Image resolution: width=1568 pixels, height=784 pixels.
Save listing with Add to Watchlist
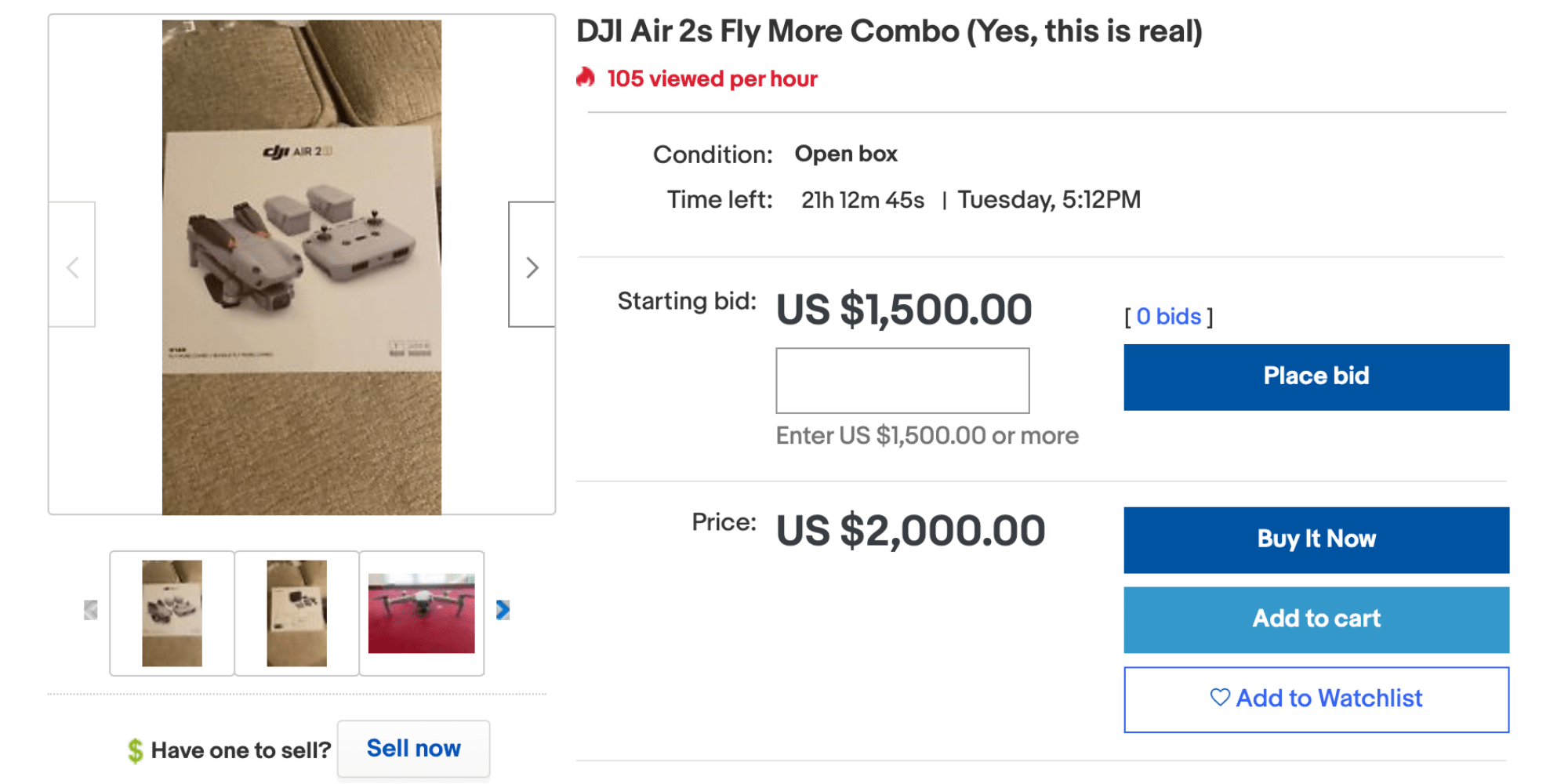coord(1316,699)
